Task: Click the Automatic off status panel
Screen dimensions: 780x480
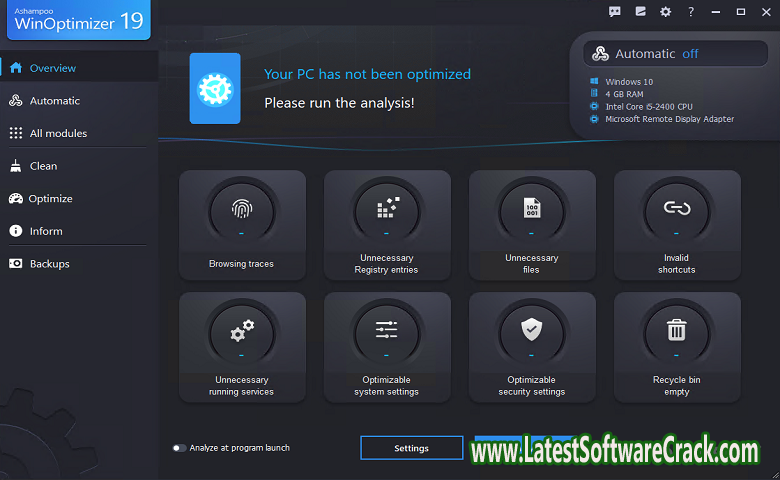Action: coord(676,54)
